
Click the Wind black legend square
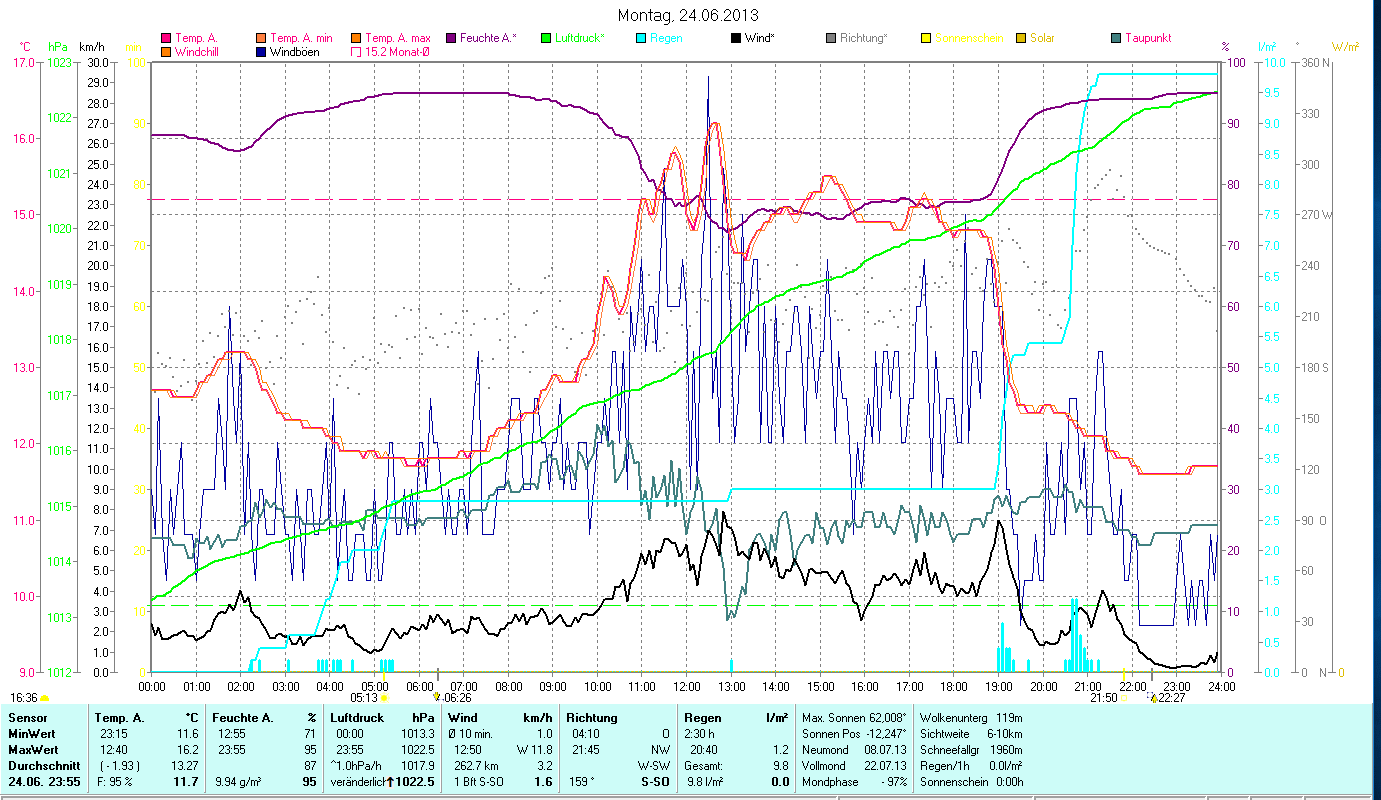click(x=736, y=39)
